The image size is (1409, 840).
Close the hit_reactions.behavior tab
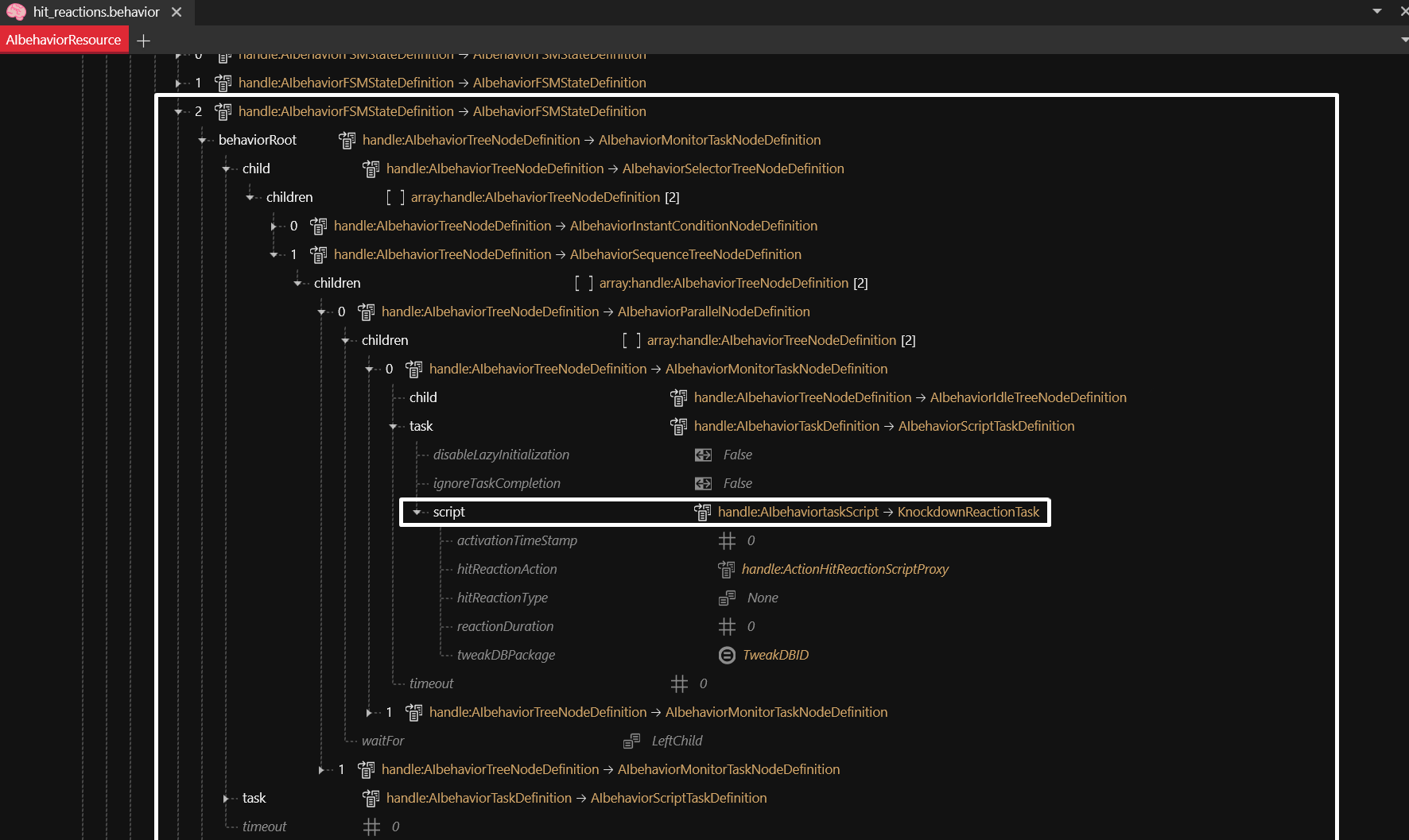pyautogui.click(x=177, y=12)
